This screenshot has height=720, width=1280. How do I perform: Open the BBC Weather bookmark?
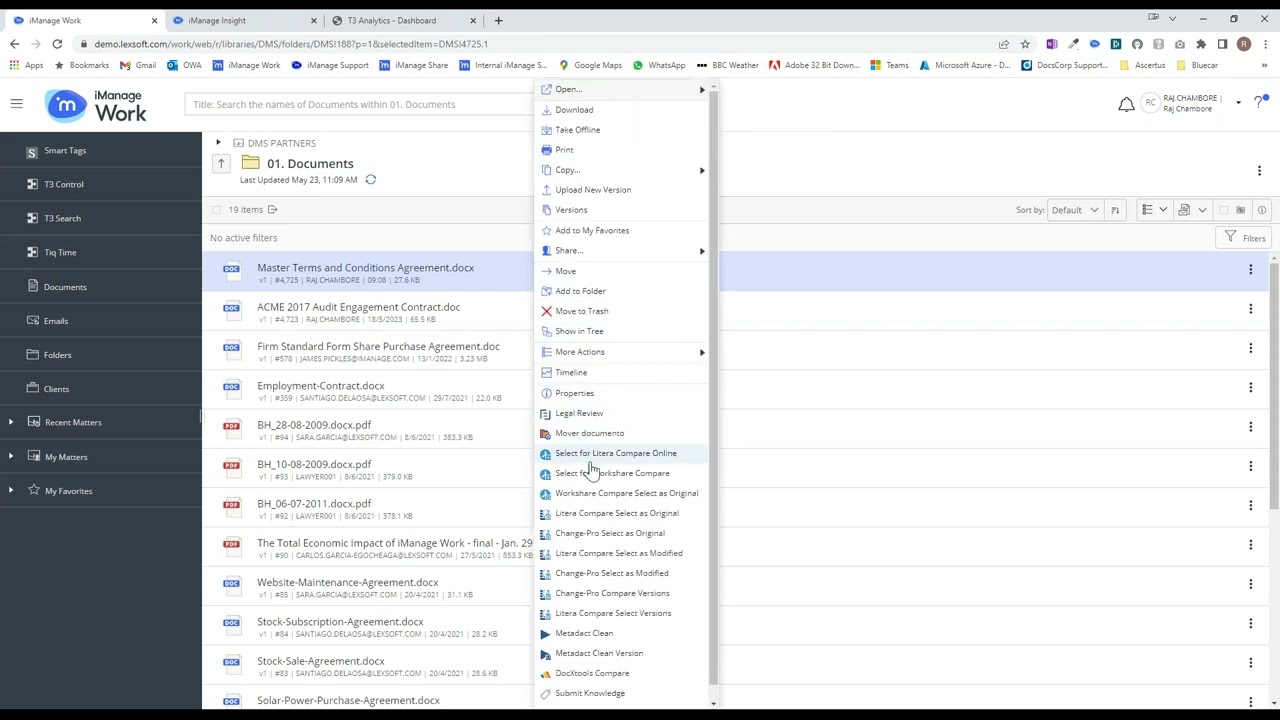[x=728, y=66]
